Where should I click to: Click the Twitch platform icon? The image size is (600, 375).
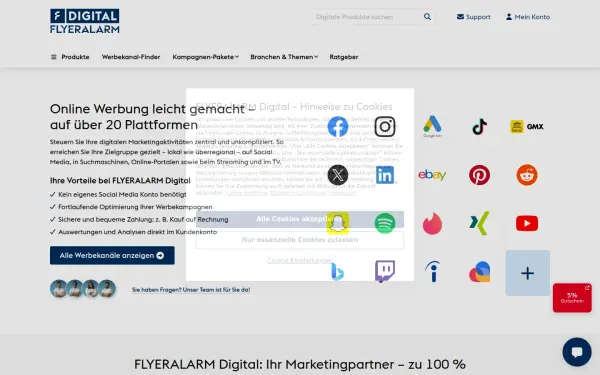pyautogui.click(x=385, y=272)
